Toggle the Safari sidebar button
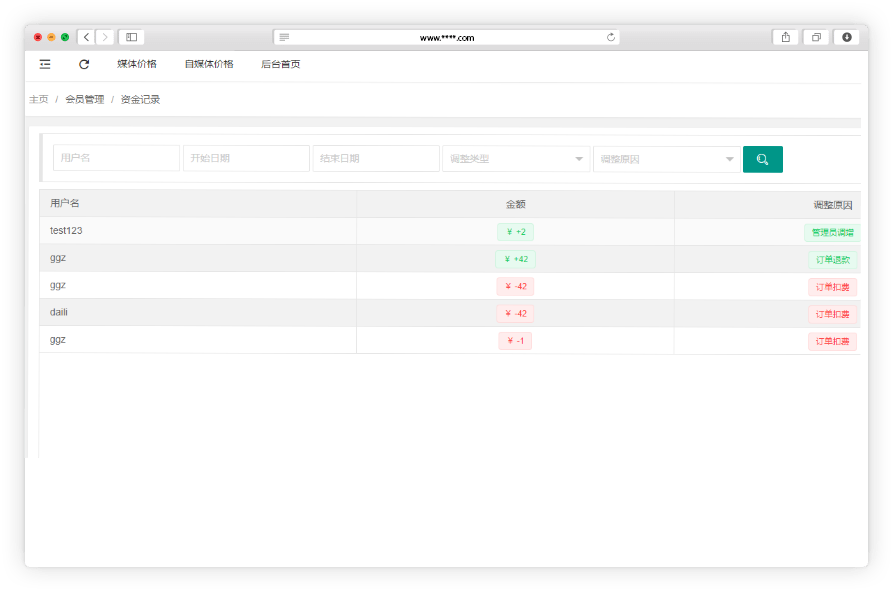893x591 pixels. [x=131, y=37]
